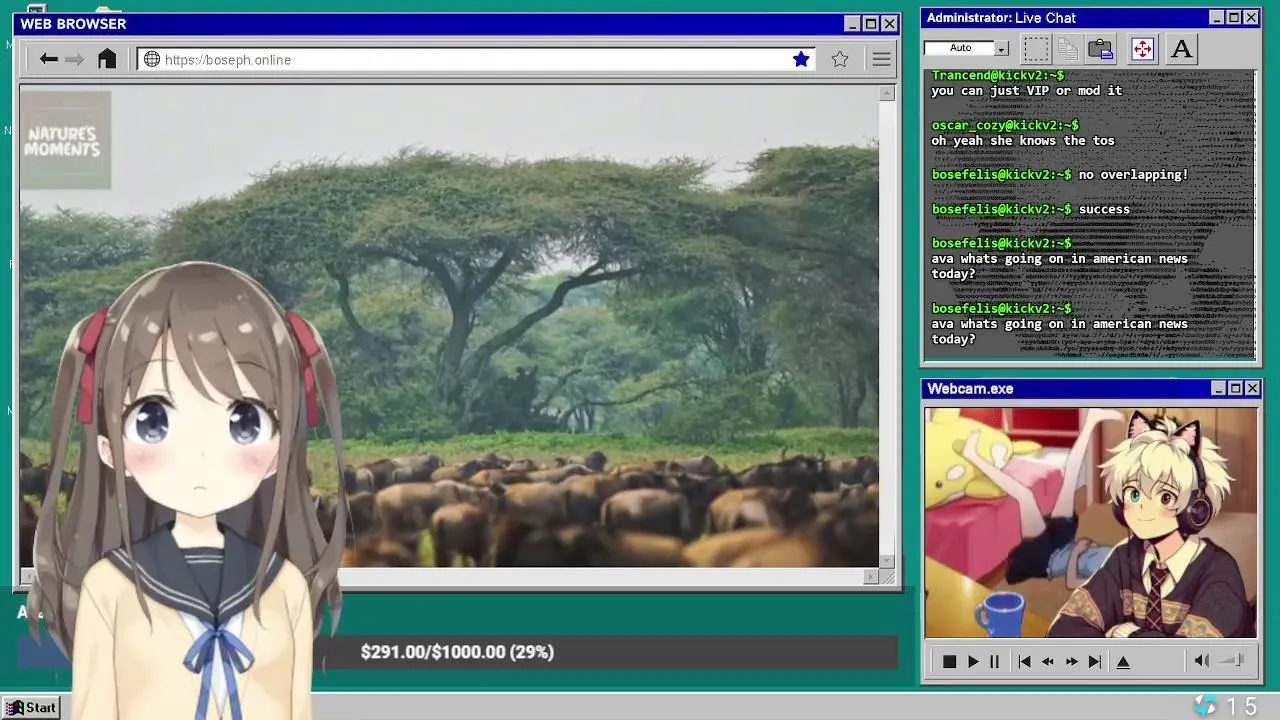Image resolution: width=1280 pixels, height=720 pixels.
Task: Minimize the Web Browser window
Action: (852, 24)
